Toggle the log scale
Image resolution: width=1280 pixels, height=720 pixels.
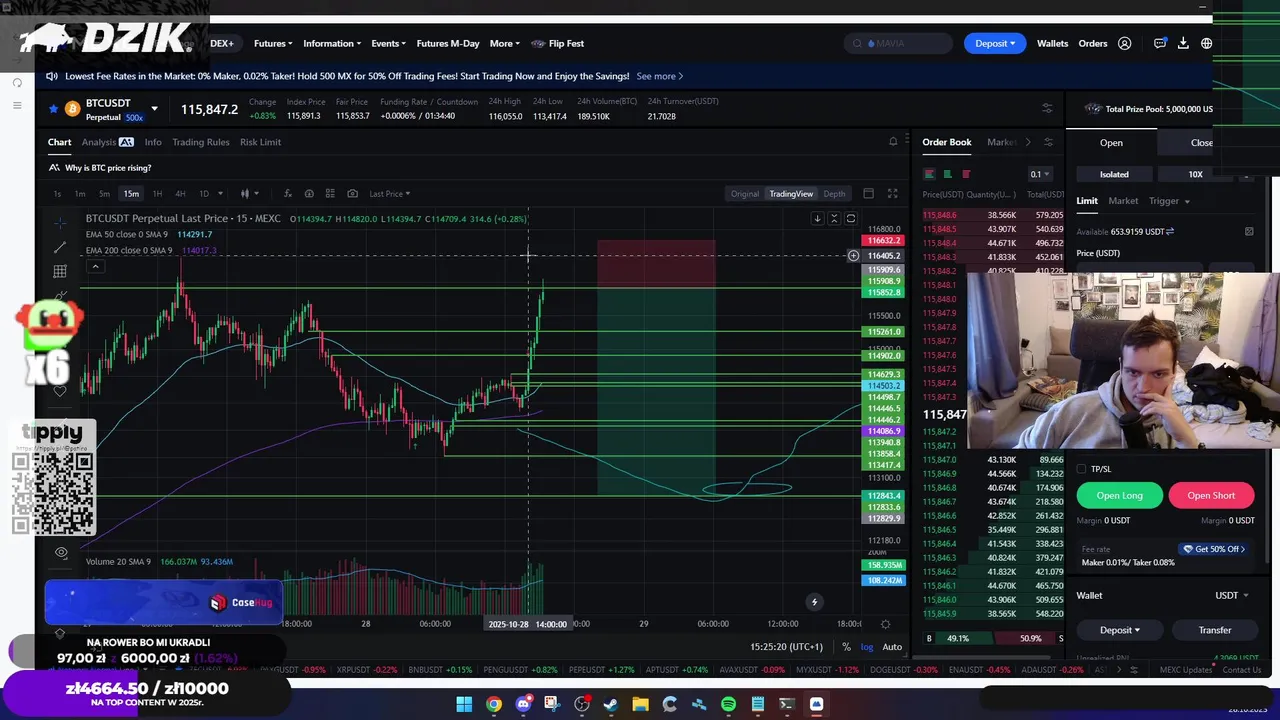(x=866, y=647)
